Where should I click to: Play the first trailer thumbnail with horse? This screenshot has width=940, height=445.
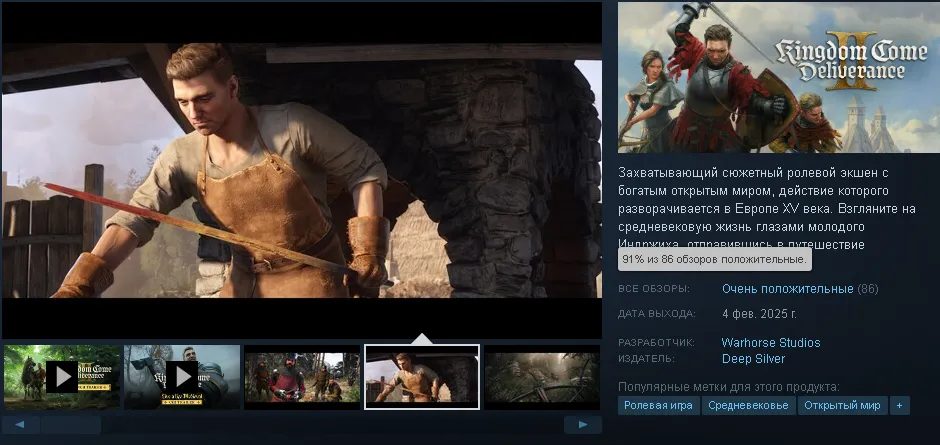(x=62, y=377)
